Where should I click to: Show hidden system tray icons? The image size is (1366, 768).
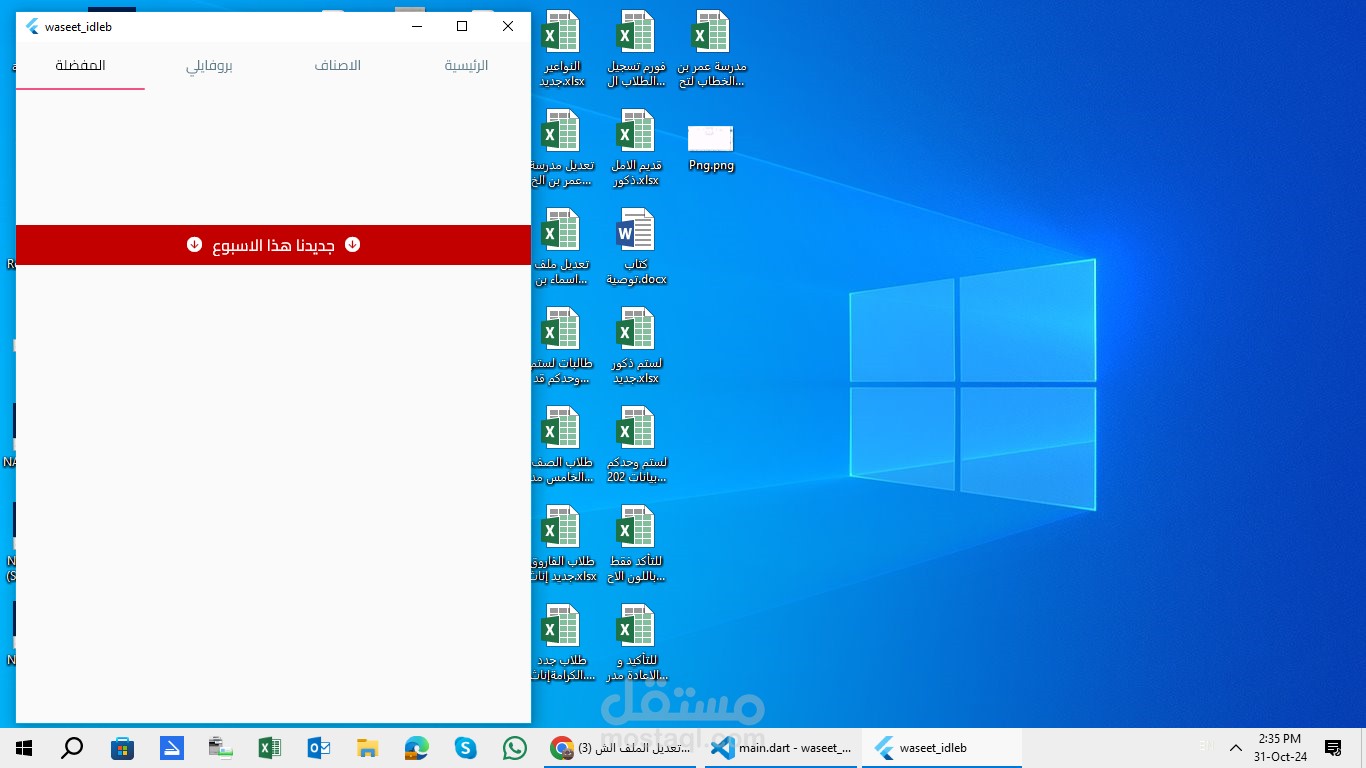click(1236, 748)
